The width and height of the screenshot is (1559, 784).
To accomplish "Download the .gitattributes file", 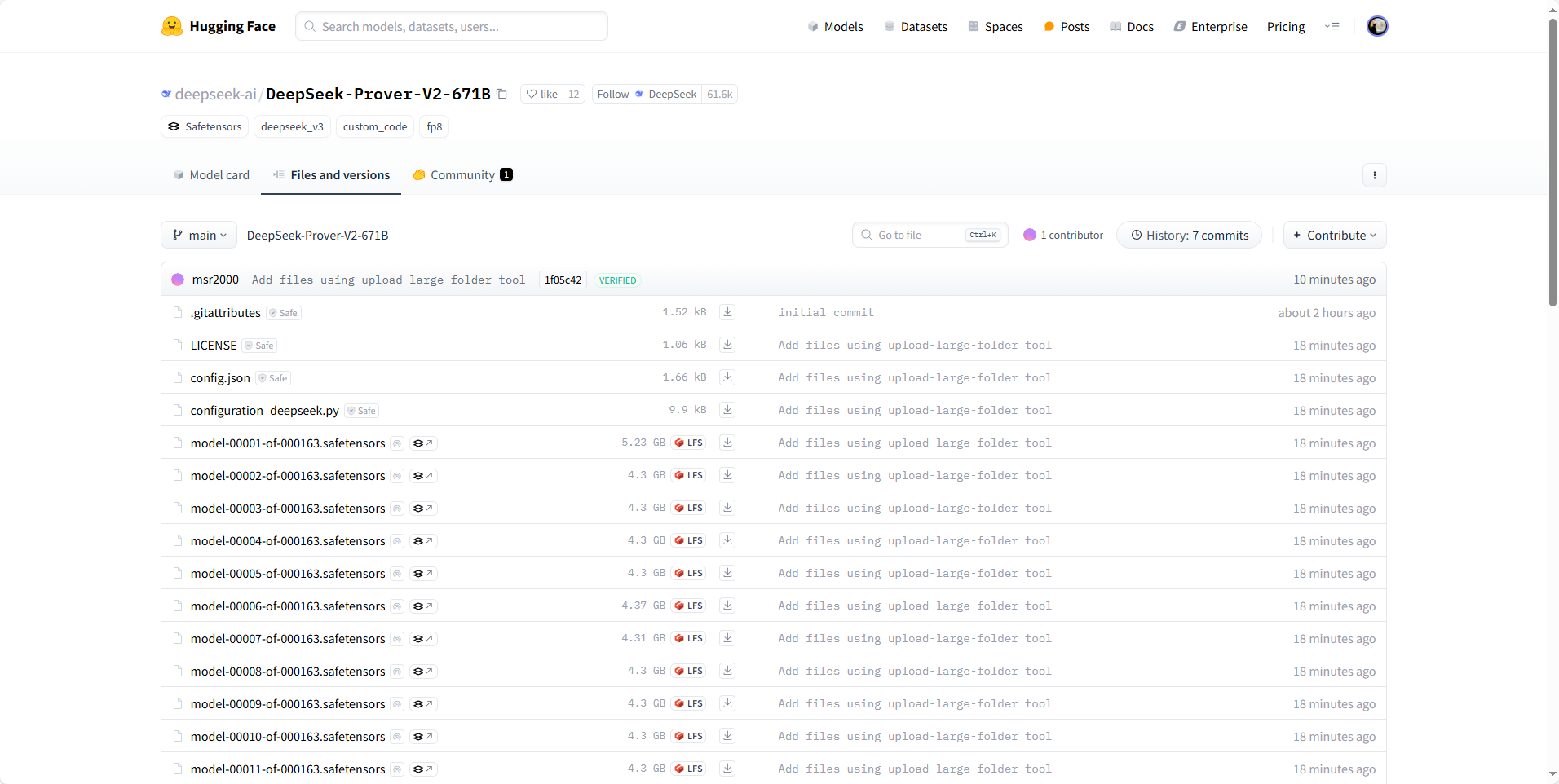I will 727,312.
